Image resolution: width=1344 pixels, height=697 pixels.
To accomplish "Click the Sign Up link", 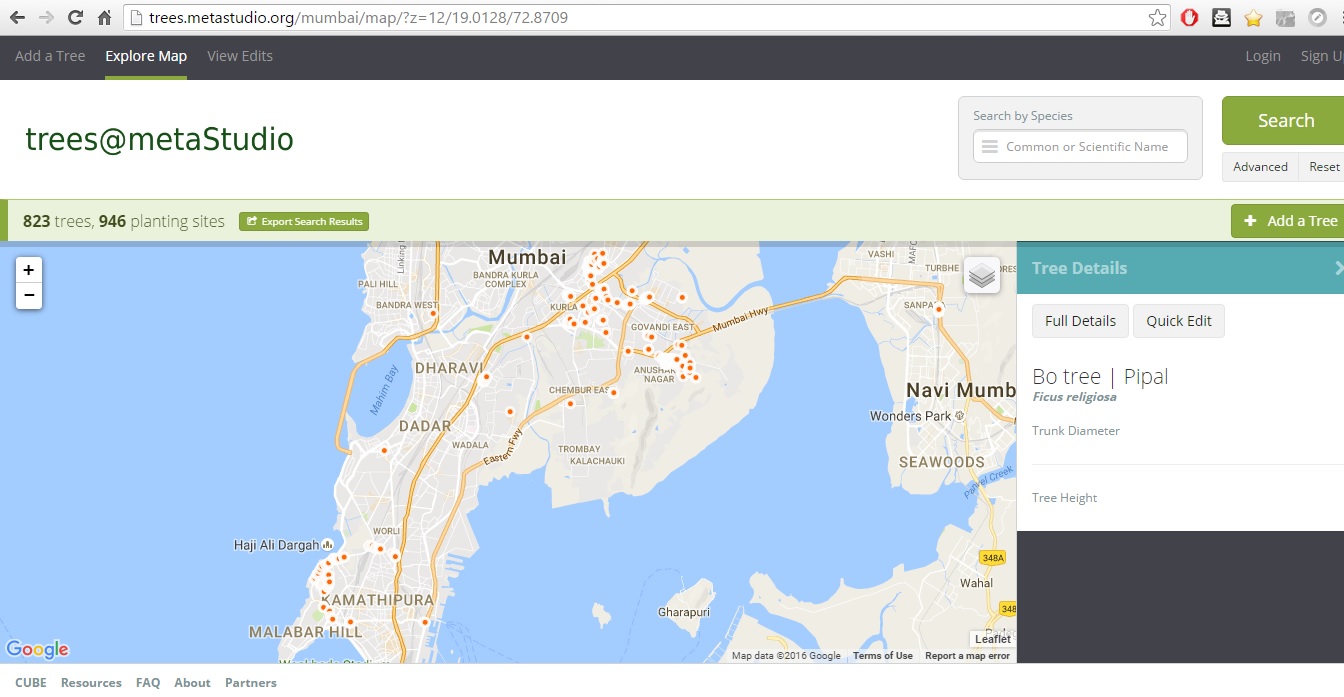I will pos(1322,56).
